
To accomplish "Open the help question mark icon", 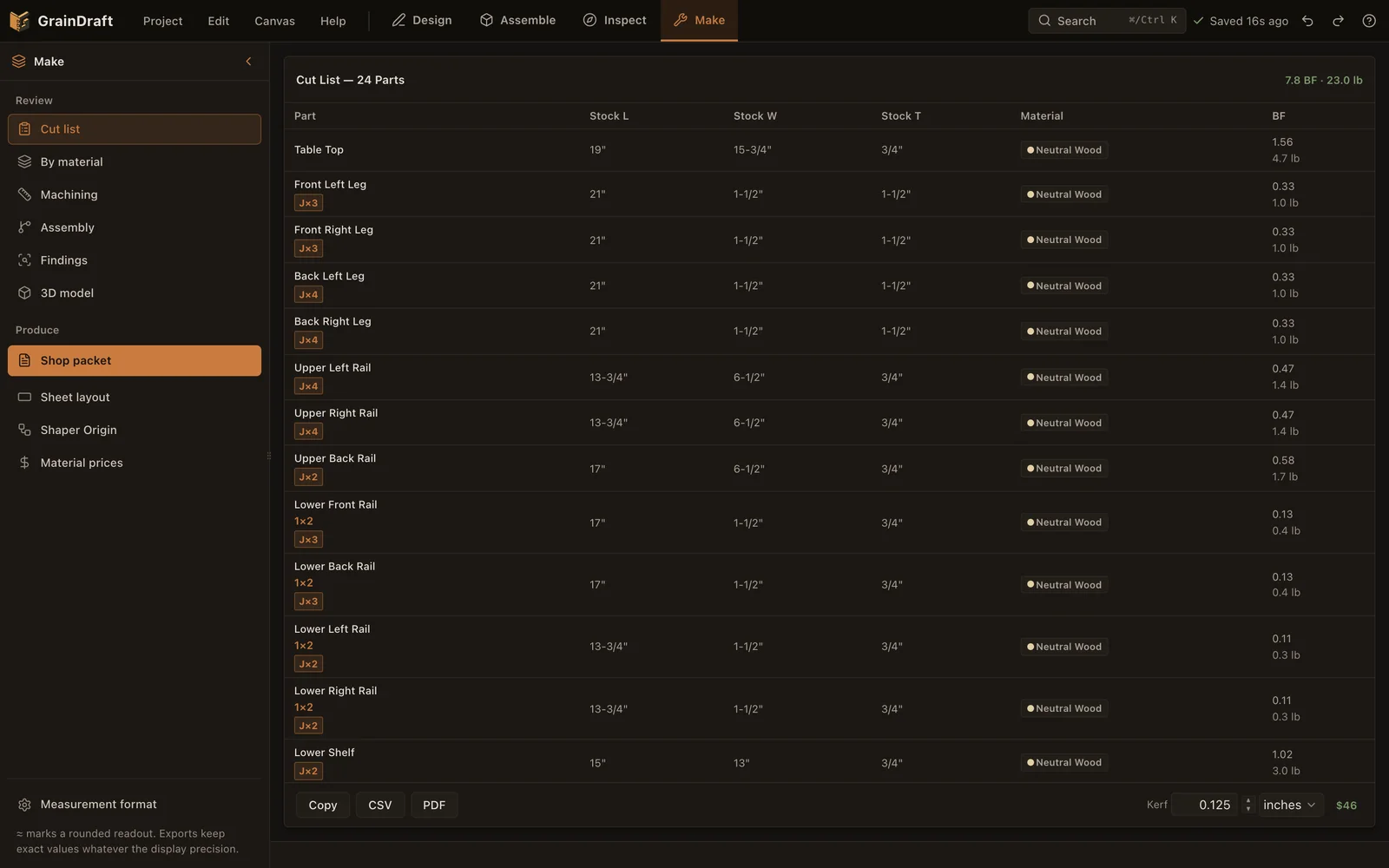I will (x=1369, y=21).
